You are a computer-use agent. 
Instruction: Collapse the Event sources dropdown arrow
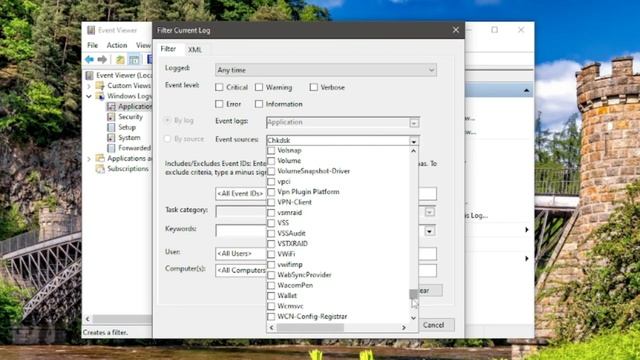(x=414, y=141)
